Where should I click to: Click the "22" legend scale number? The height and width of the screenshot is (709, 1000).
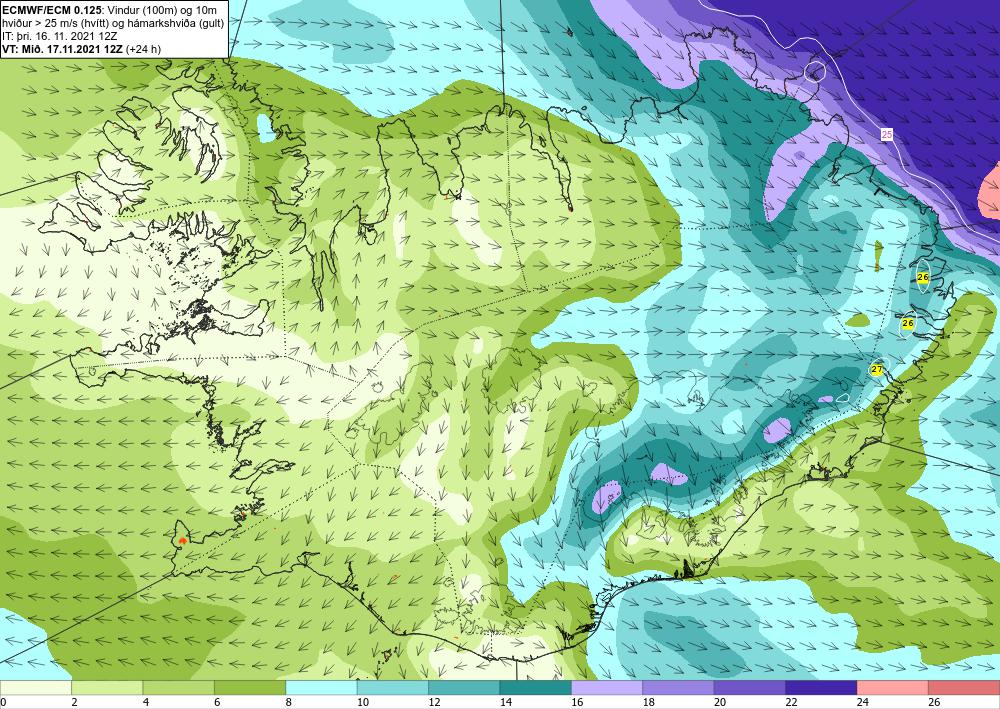click(x=791, y=703)
